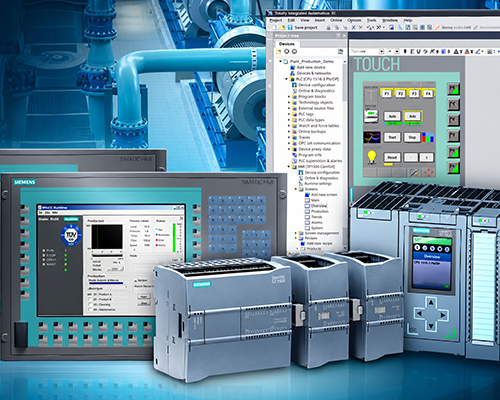Click the F4 button on HMI screen
This screenshot has height=400, width=500.
point(428,94)
